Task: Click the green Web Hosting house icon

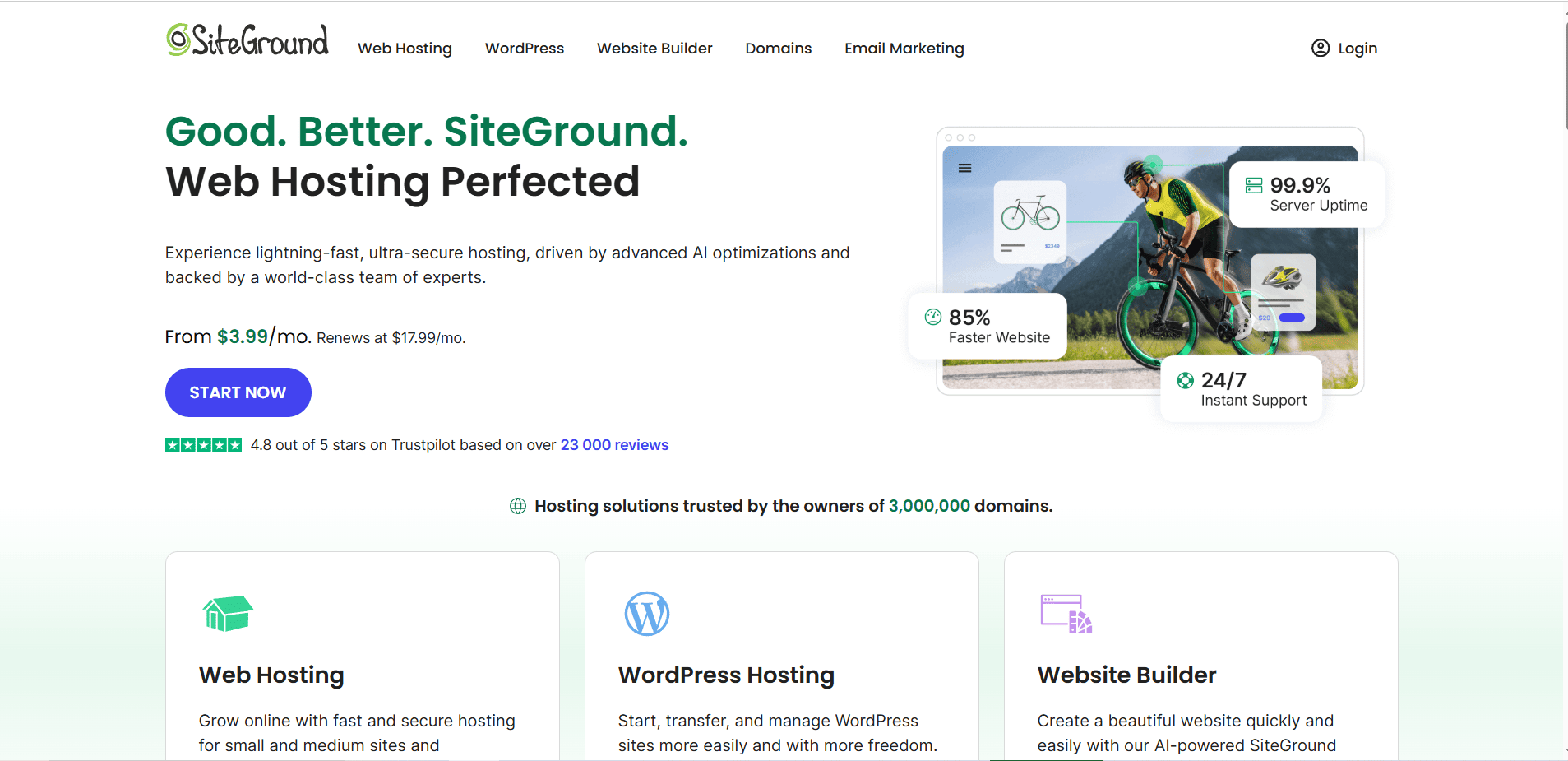Action: 228,614
